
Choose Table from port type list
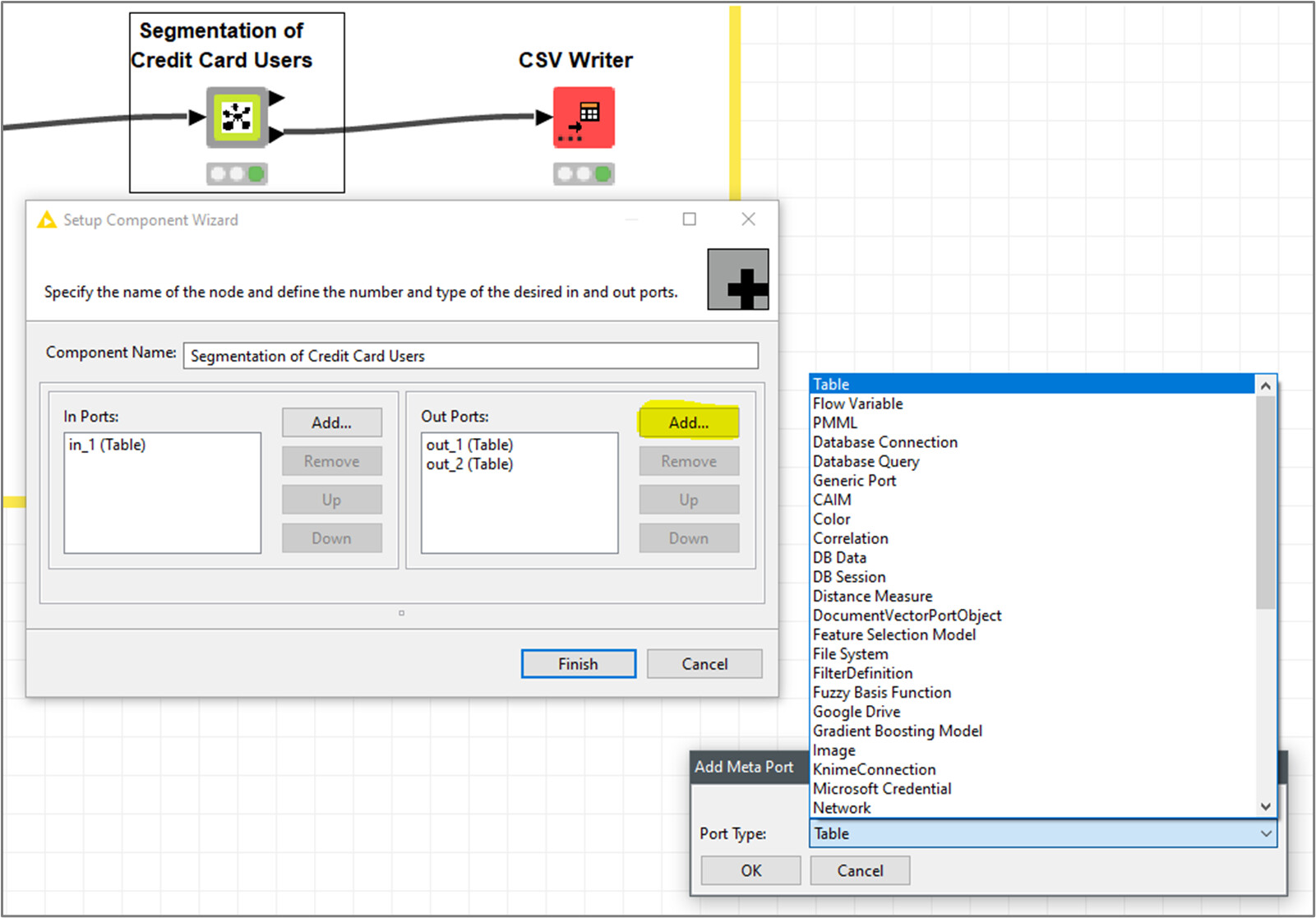click(x=1032, y=384)
